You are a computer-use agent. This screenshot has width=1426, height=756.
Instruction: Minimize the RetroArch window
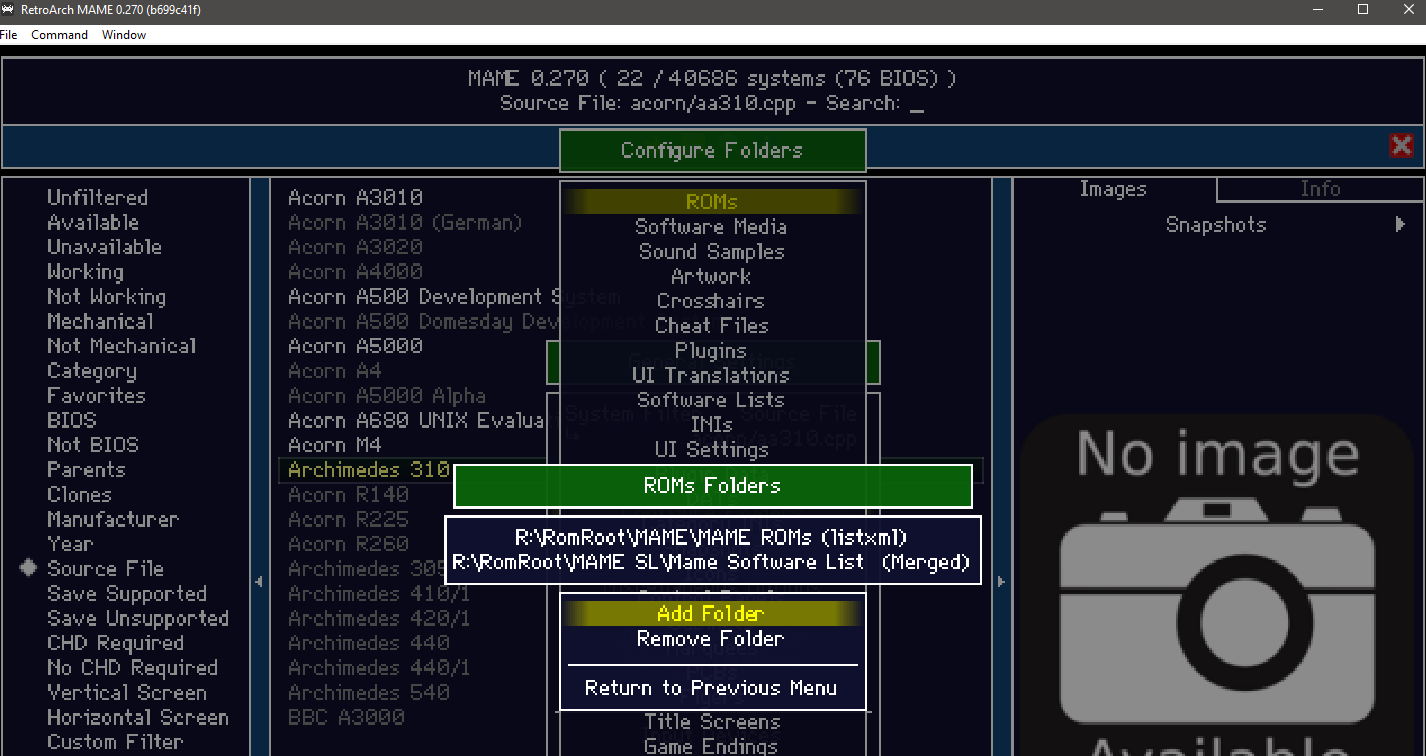click(1320, 9)
